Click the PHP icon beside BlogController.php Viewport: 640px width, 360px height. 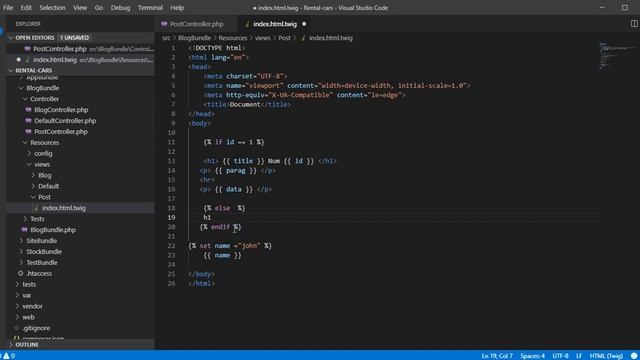(28, 110)
